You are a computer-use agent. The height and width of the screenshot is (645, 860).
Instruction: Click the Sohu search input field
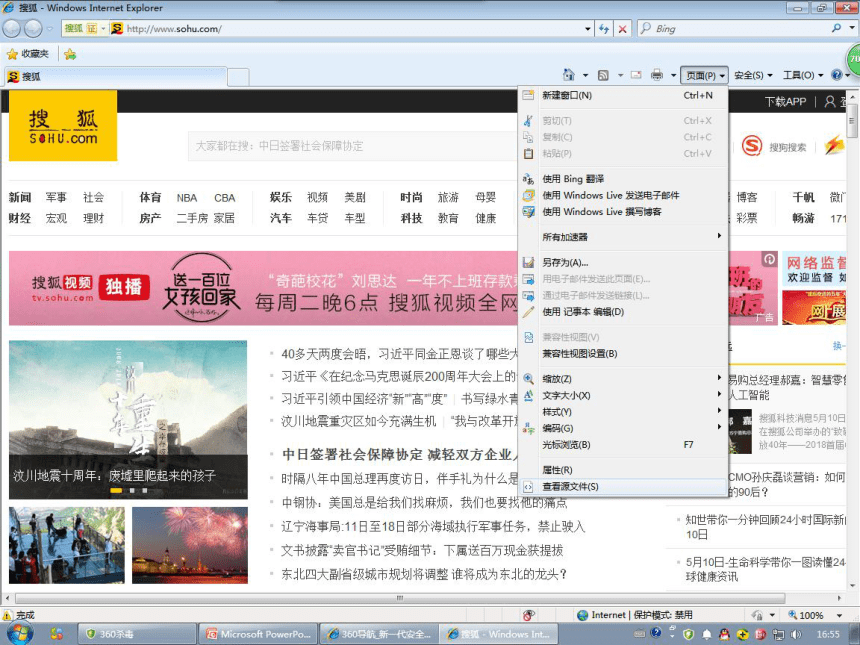coord(353,146)
